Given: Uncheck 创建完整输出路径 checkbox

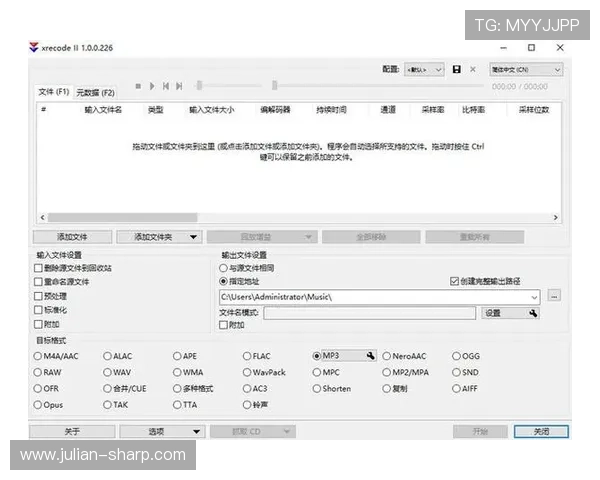Looking at the screenshot, I should pyautogui.click(x=454, y=281).
